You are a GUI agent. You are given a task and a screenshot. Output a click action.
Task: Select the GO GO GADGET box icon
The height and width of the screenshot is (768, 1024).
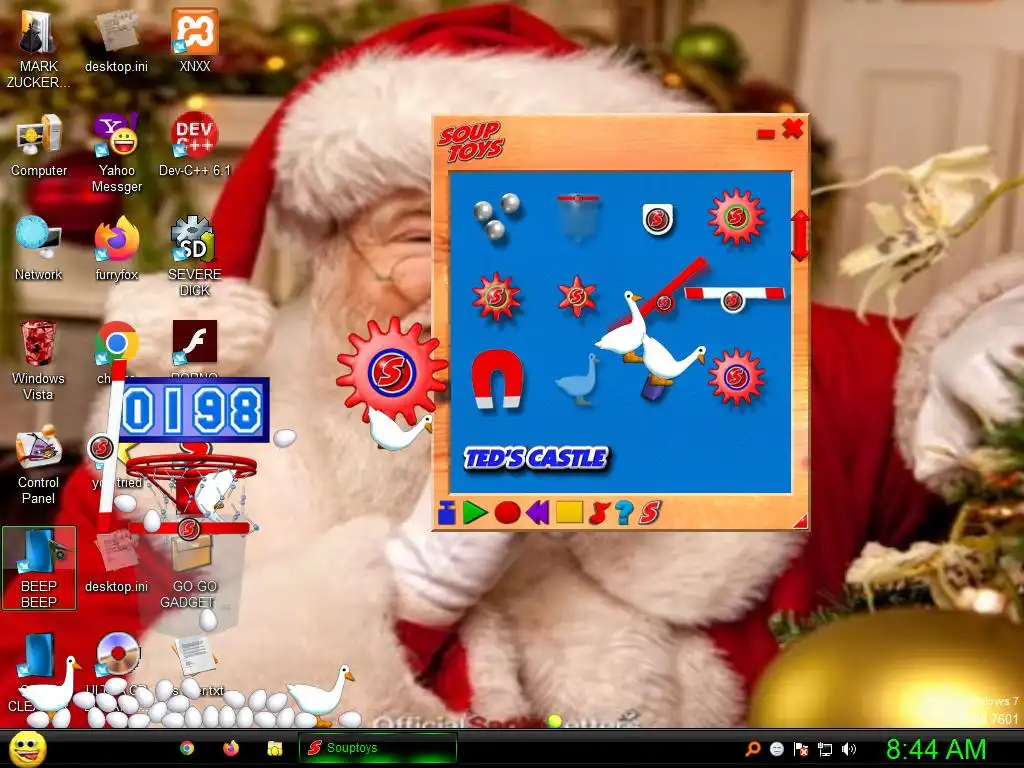pos(193,569)
